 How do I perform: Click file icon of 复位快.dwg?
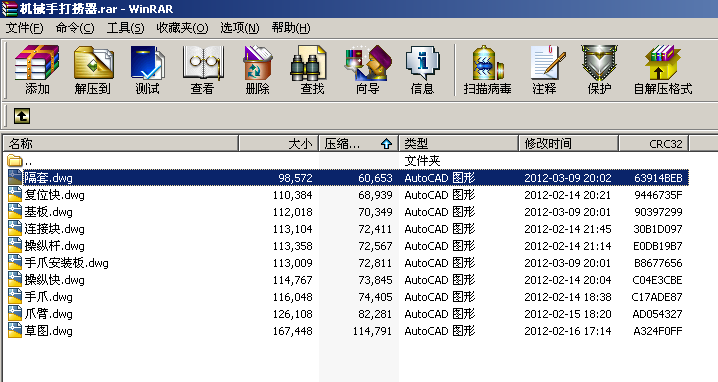pyautogui.click(x=15, y=195)
